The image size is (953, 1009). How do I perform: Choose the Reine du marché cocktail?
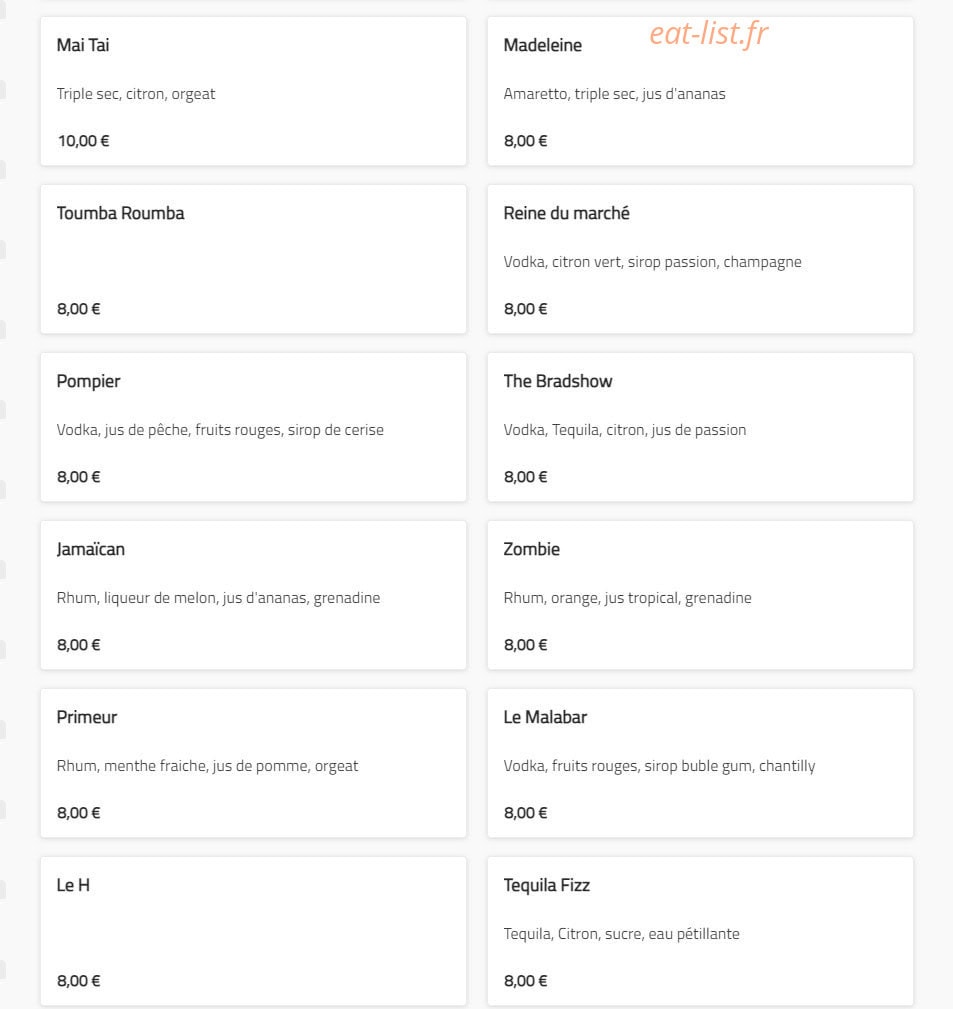coord(700,259)
